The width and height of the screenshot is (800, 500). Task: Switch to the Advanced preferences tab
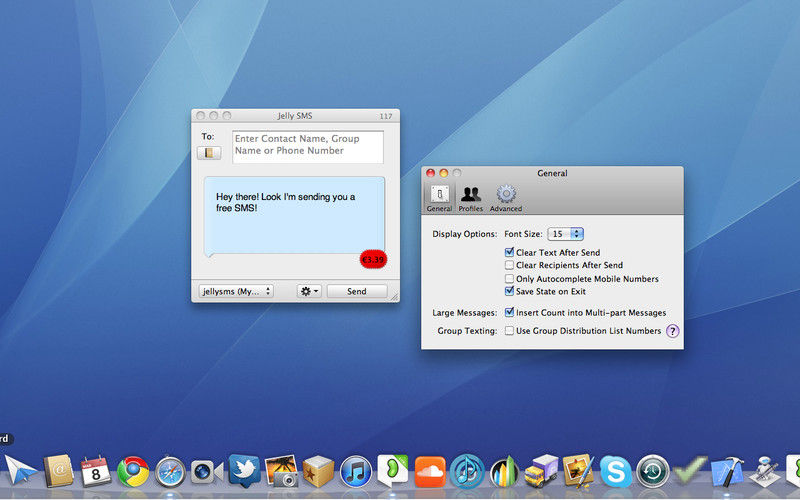point(506,198)
